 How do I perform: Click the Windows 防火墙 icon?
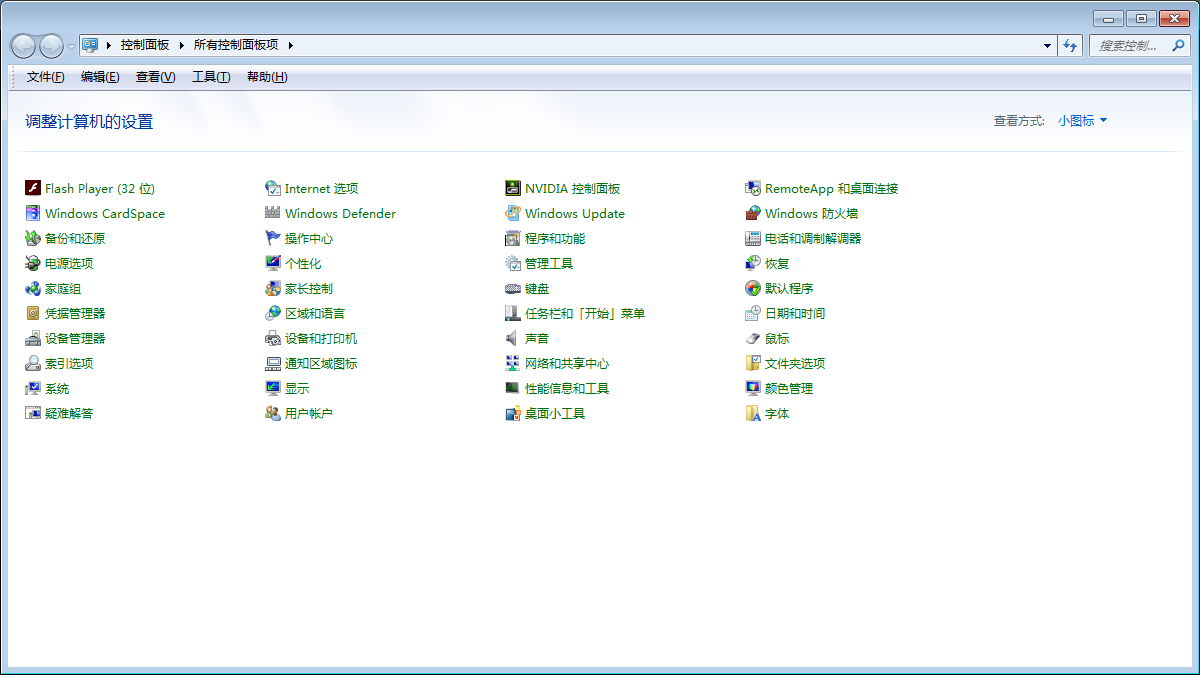753,213
